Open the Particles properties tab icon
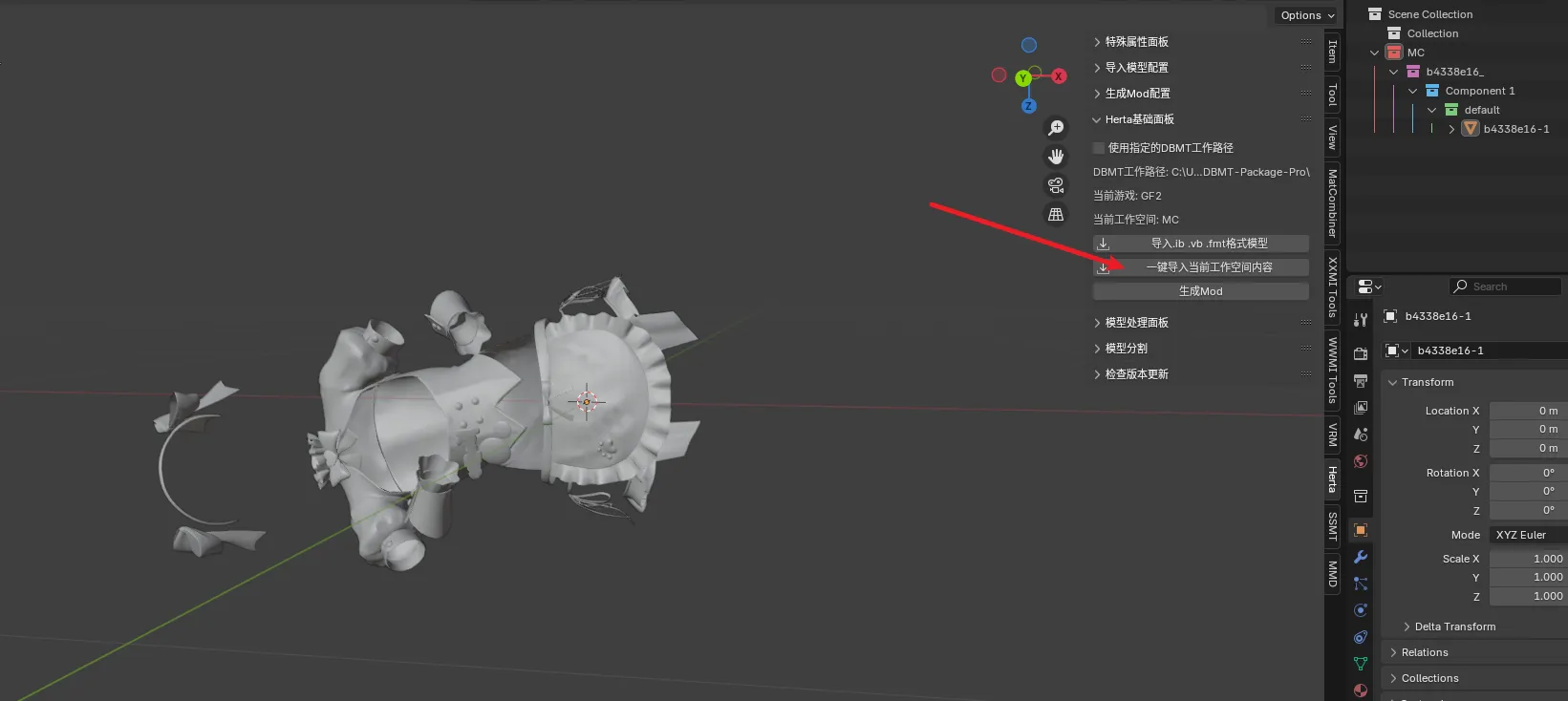The height and width of the screenshot is (701, 1568). click(1361, 584)
